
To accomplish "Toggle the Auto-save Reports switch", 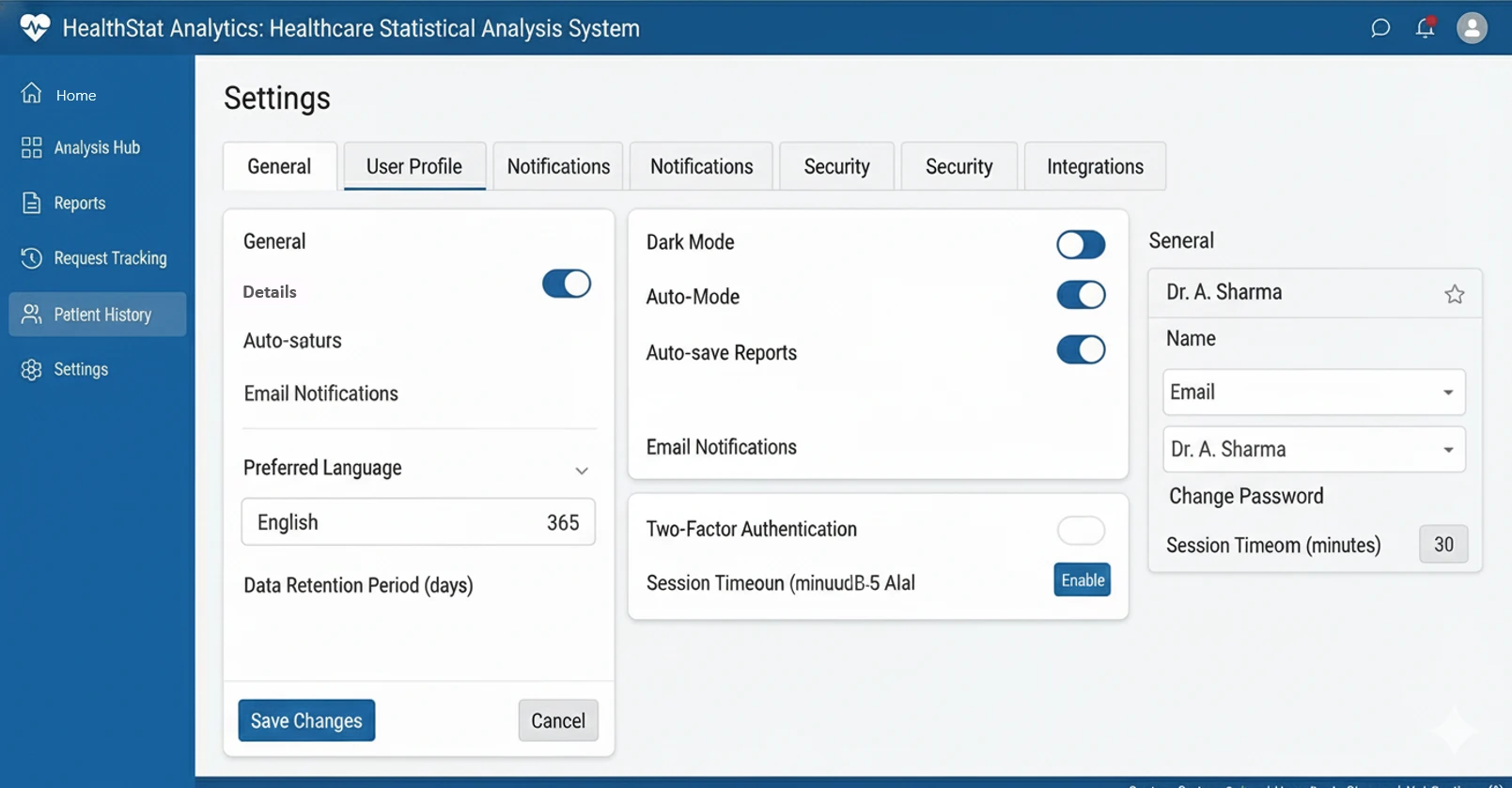I will [x=1081, y=350].
